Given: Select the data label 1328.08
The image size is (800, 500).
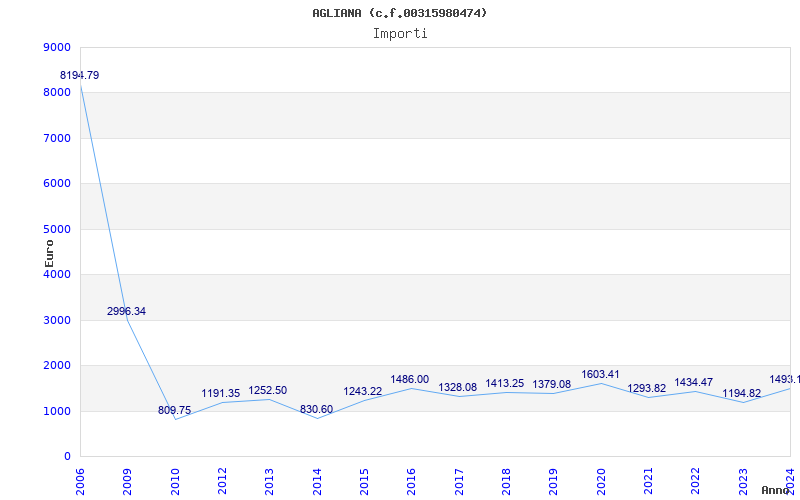Looking at the screenshot, I should point(458,387).
